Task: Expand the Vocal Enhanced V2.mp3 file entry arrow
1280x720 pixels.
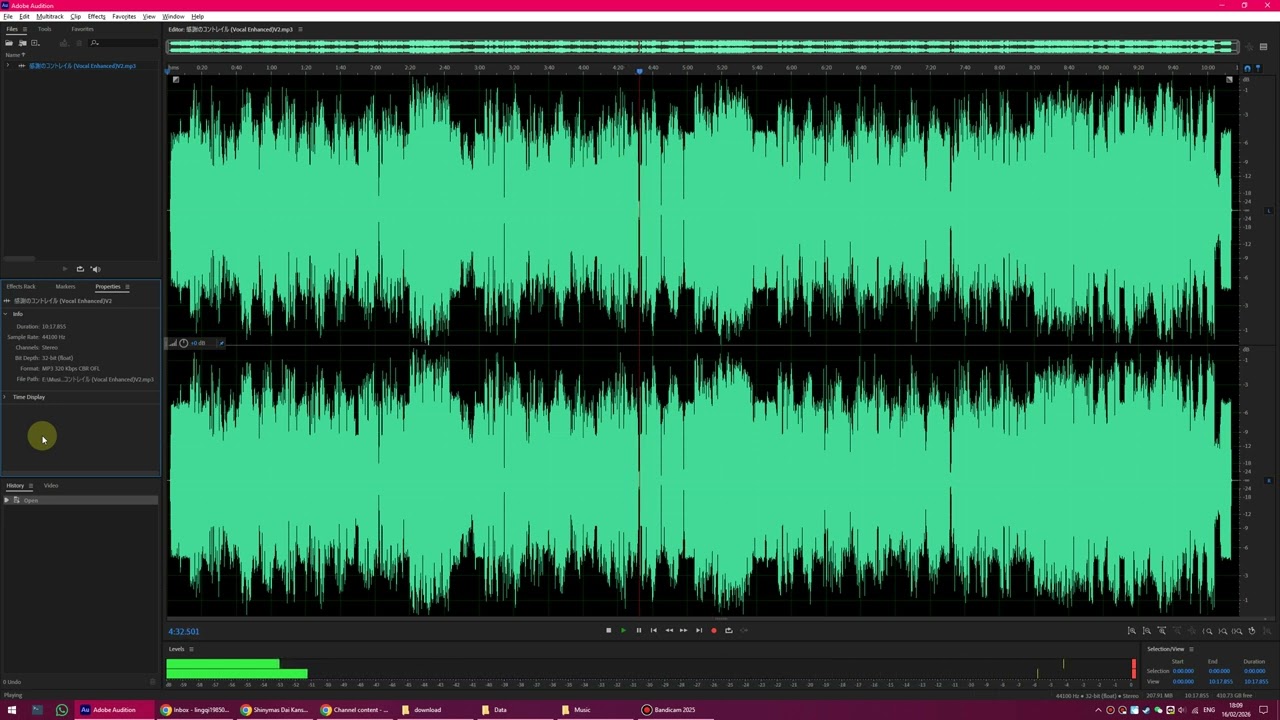Action: [x=8, y=66]
